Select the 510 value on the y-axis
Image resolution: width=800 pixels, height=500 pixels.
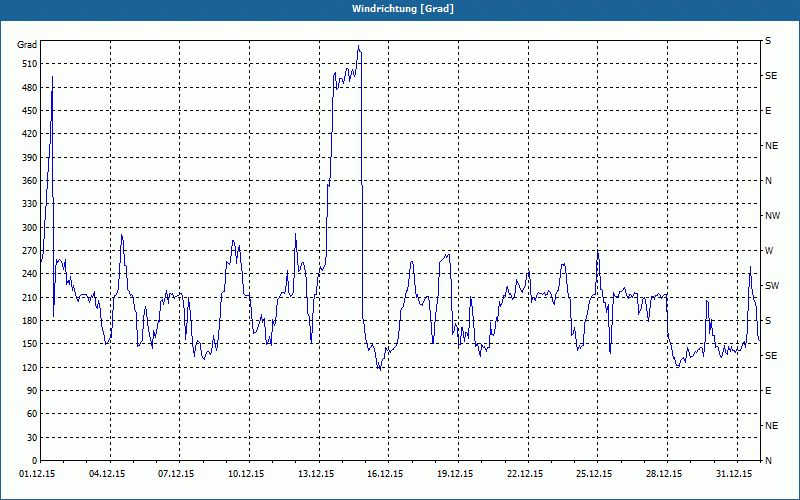coord(28,64)
